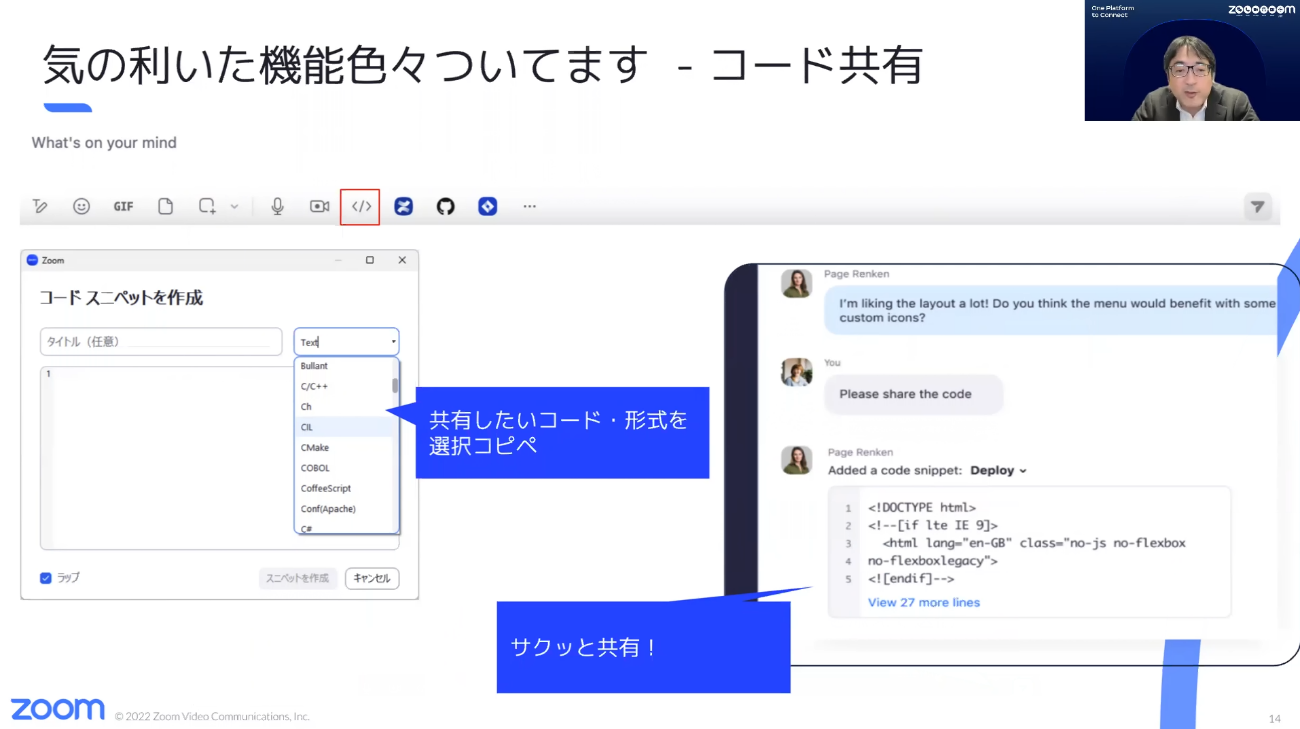Image resolution: width=1300 pixels, height=729 pixels.
Task: Open the emoji picker smiley icon
Action: [82, 206]
